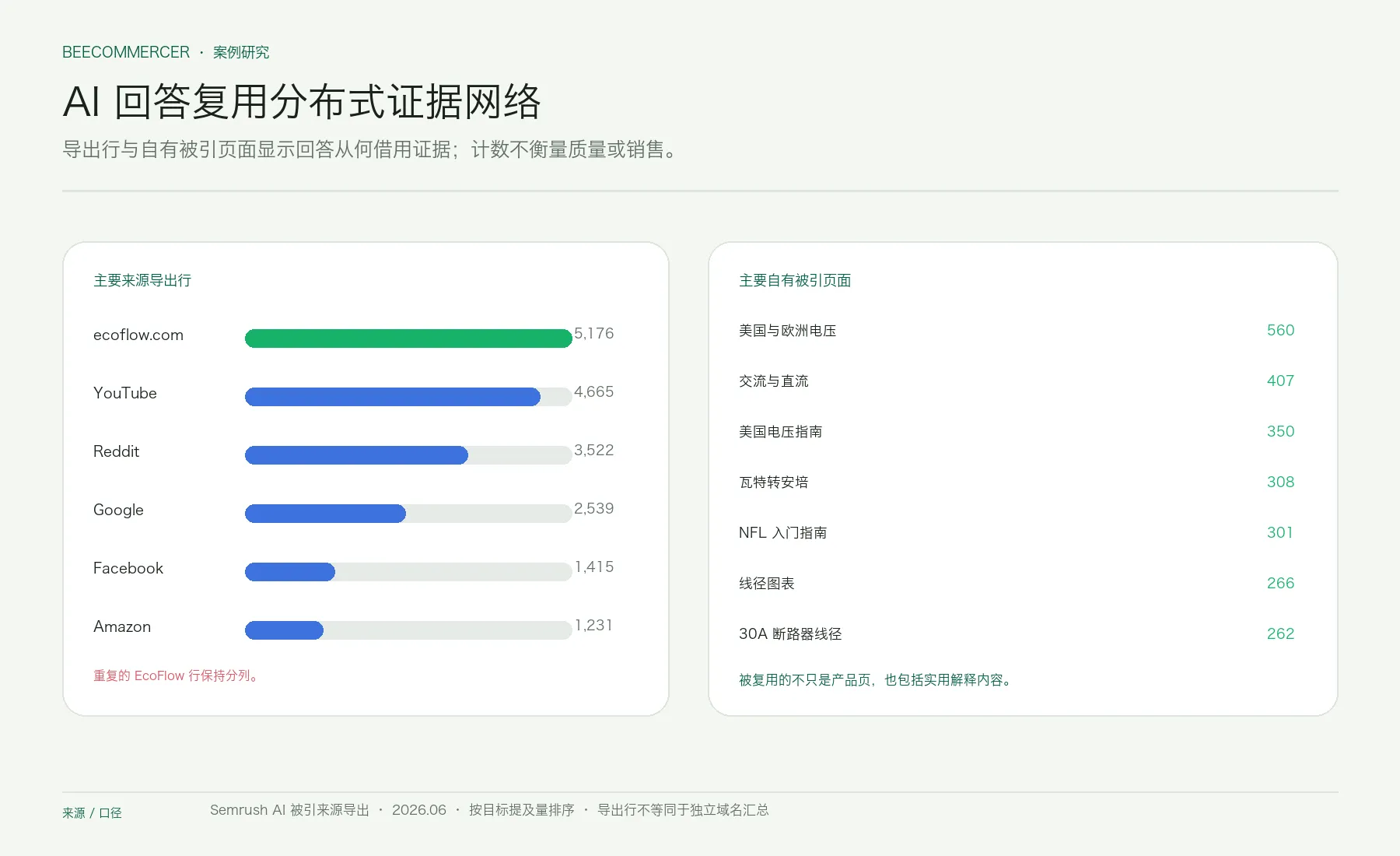Click the BEECOMMERCER brand label

pyautogui.click(x=126, y=52)
